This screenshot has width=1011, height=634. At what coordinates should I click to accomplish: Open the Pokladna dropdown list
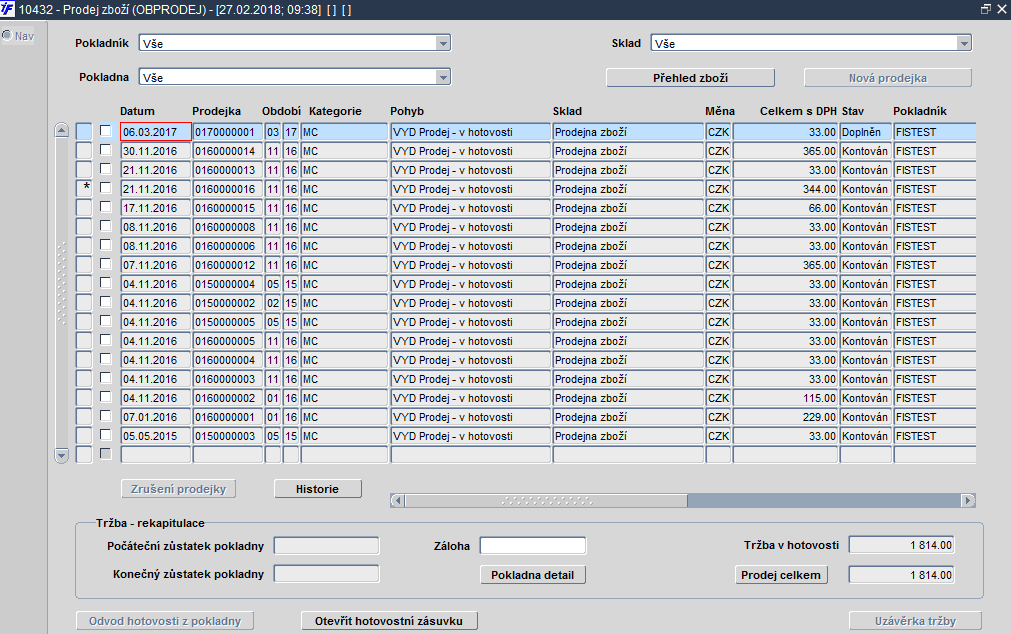(443, 77)
